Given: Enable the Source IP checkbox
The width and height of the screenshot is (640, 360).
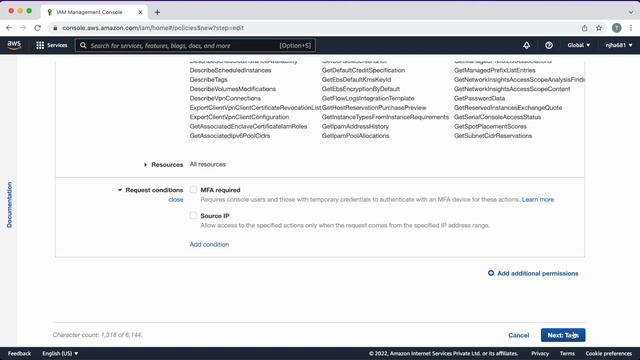Looking at the screenshot, I should (193, 216).
